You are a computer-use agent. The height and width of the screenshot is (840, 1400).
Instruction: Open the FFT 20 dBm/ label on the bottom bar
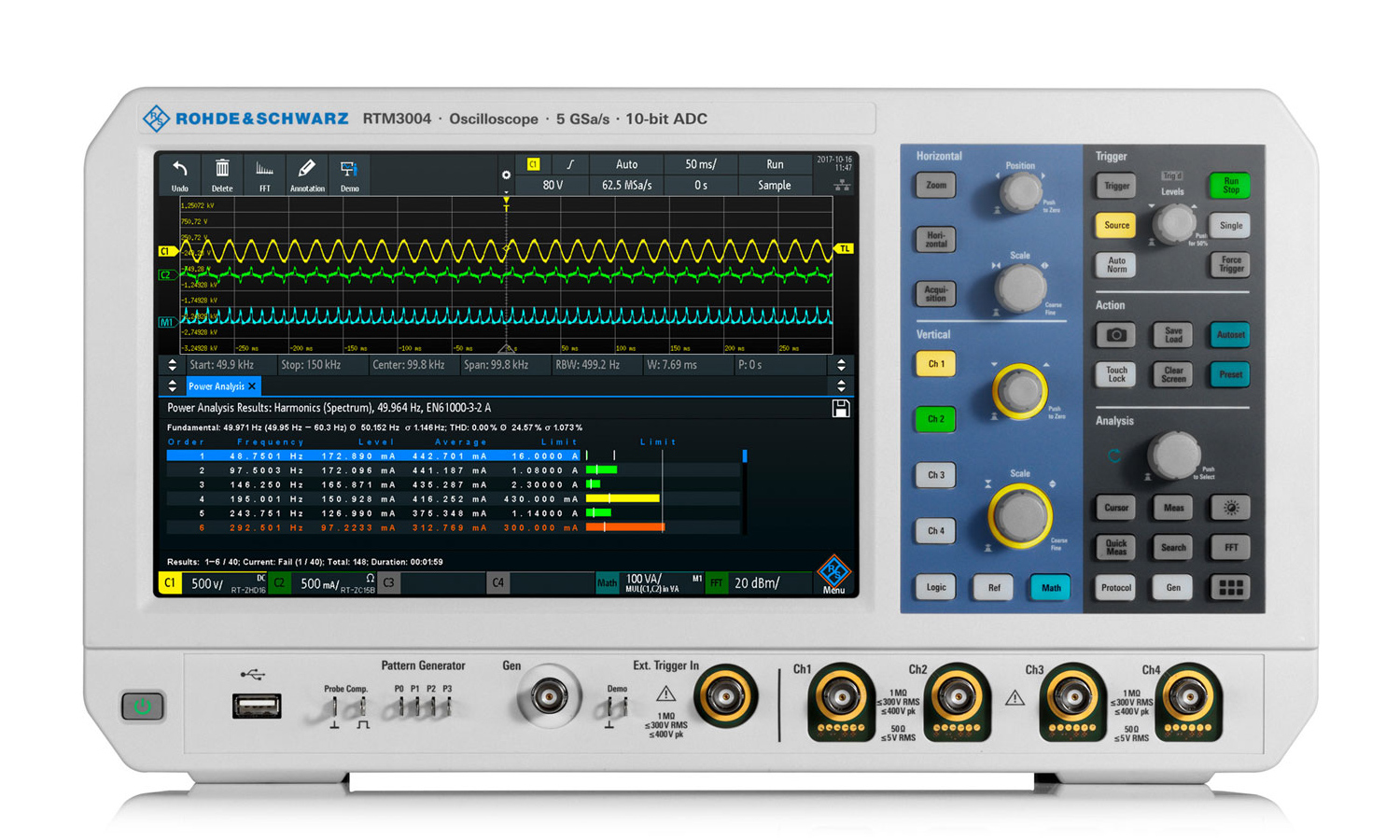[758, 583]
